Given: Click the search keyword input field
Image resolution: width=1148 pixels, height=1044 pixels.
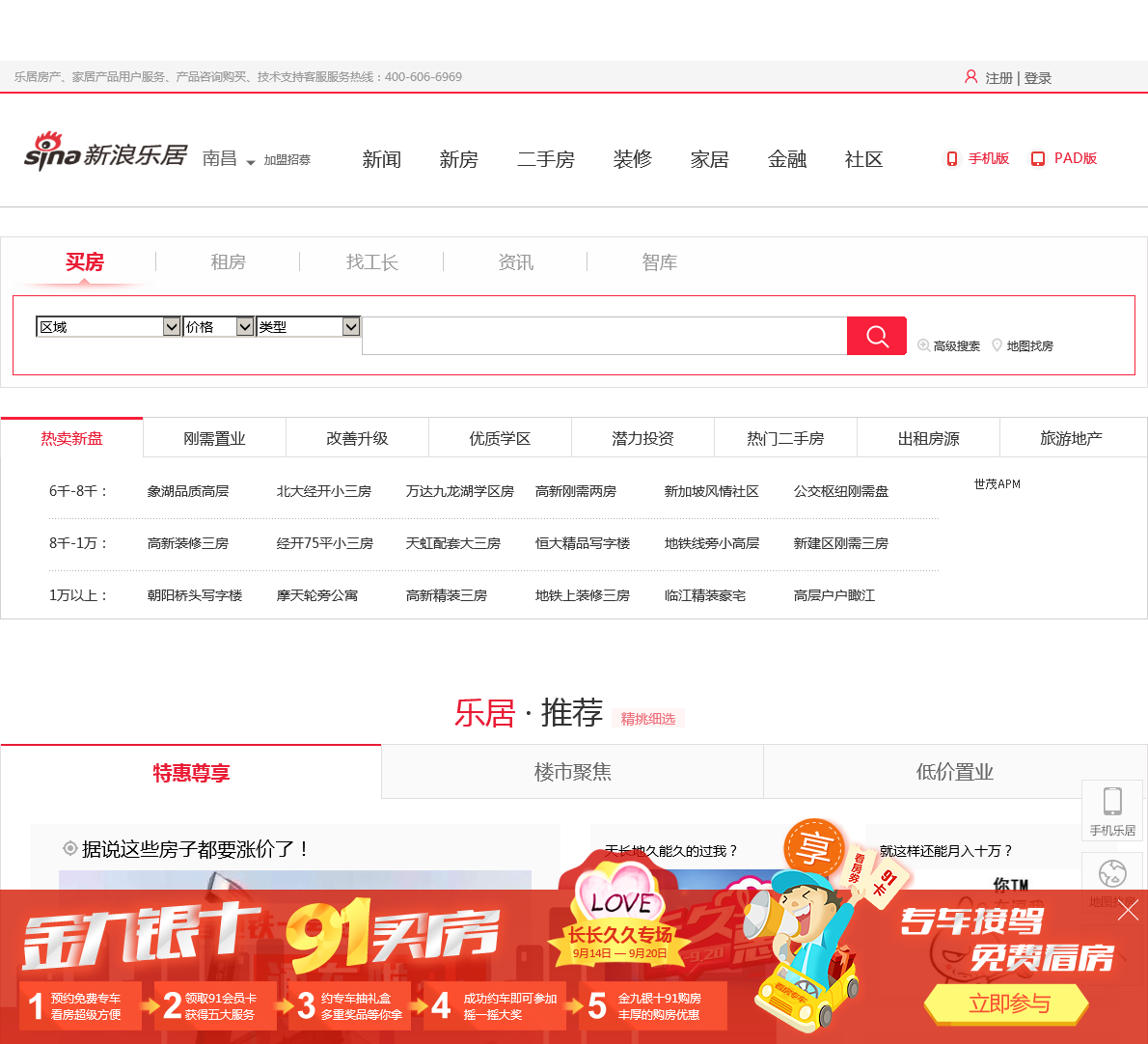Looking at the screenshot, I should pyautogui.click(x=605, y=336).
